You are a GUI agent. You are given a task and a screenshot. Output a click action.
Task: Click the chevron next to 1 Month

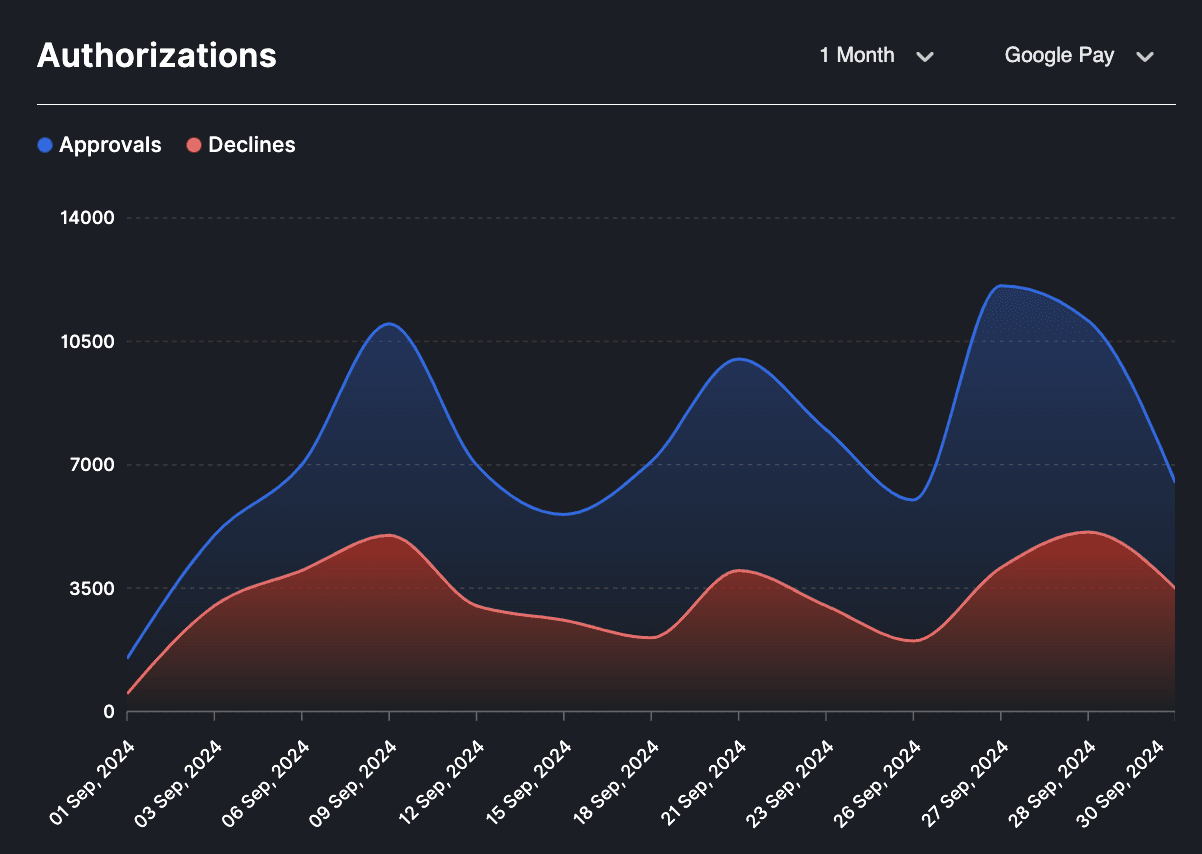(925, 56)
